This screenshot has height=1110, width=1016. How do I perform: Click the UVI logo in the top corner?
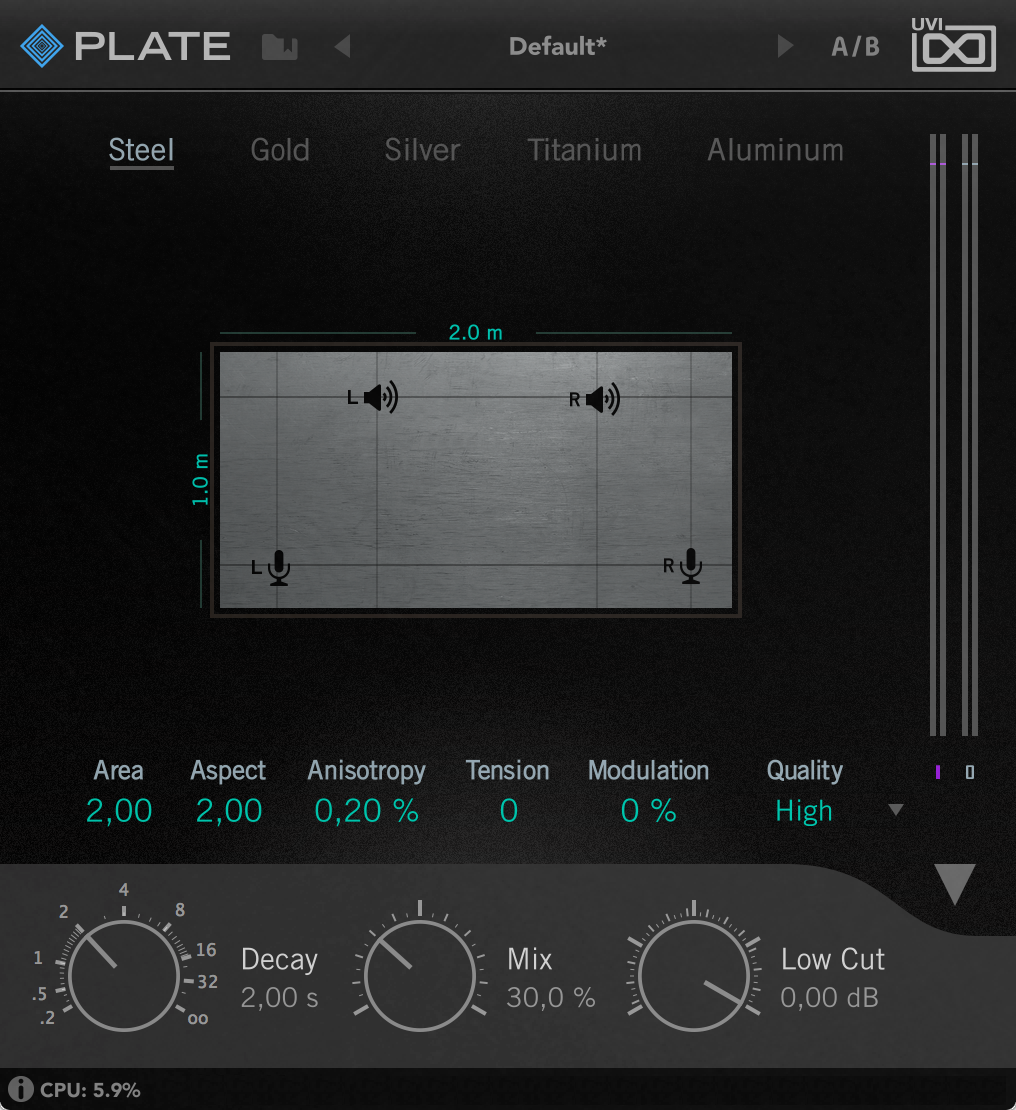pos(952,45)
